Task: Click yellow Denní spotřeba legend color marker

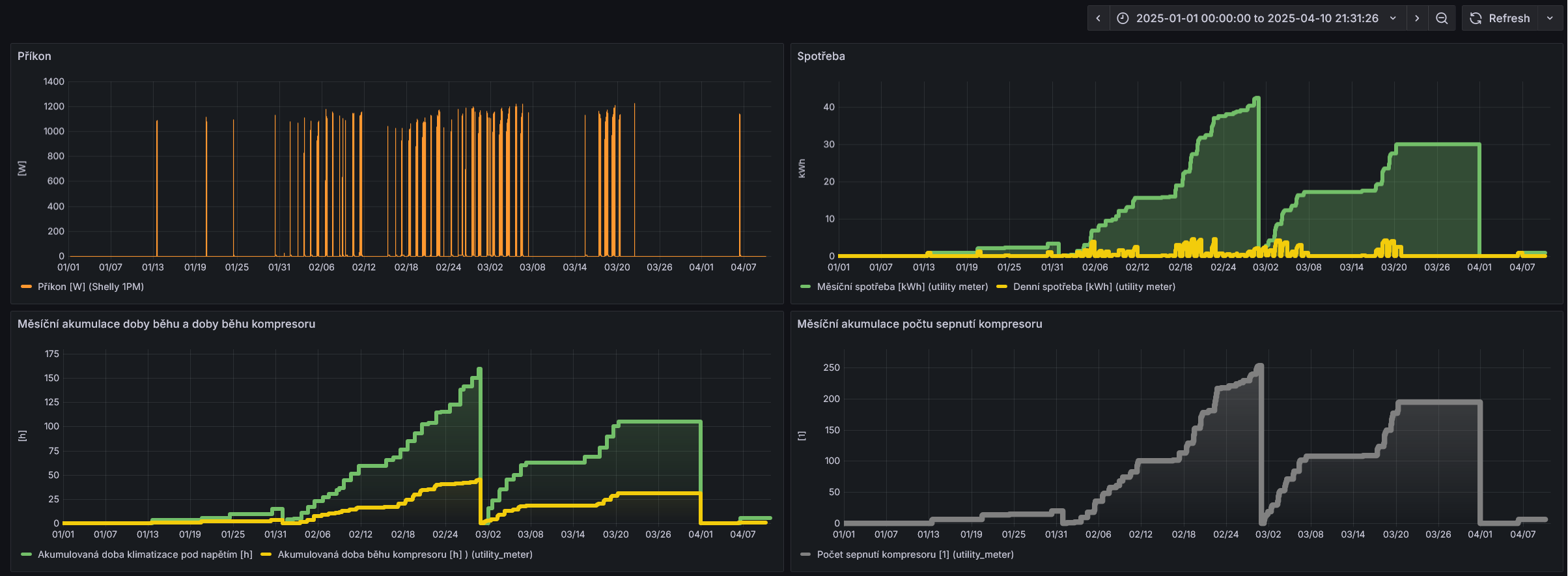Action: [x=1001, y=287]
